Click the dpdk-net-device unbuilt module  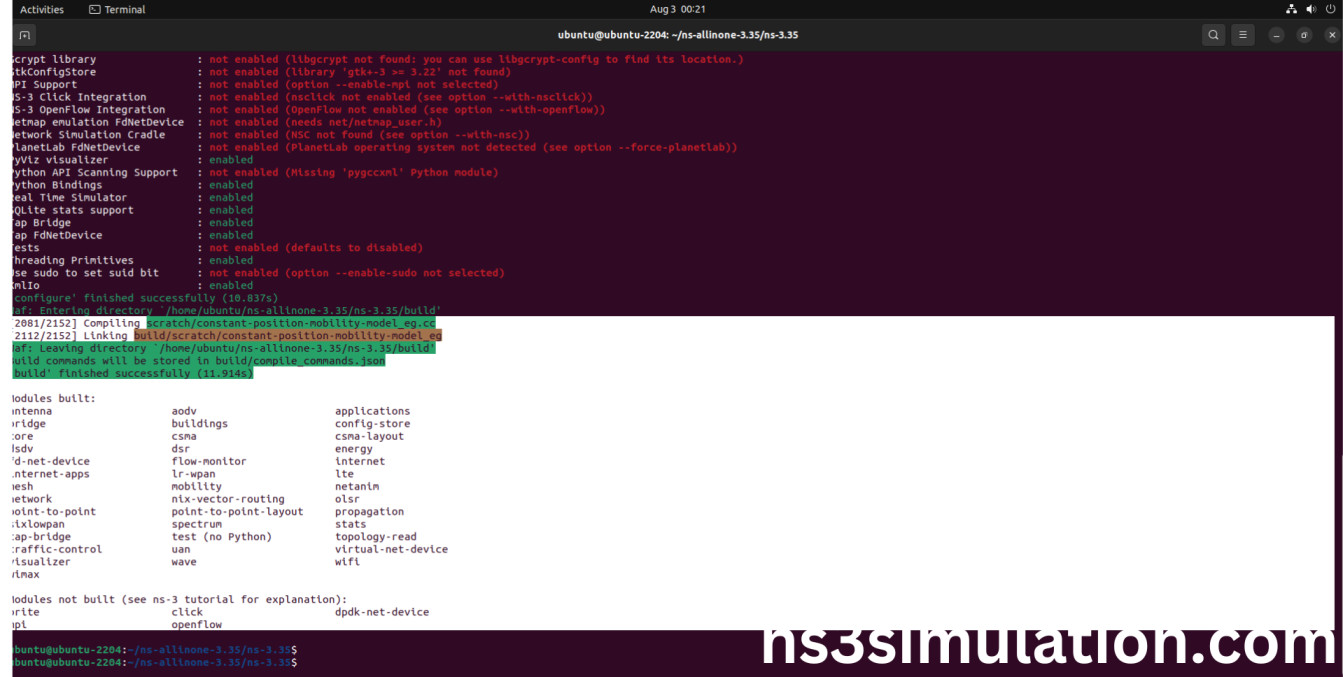pos(382,612)
